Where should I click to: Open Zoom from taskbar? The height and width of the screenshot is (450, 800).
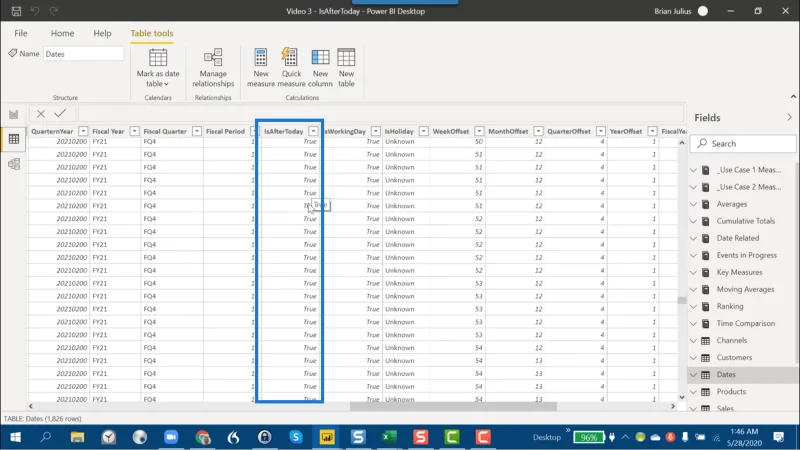coord(171,437)
